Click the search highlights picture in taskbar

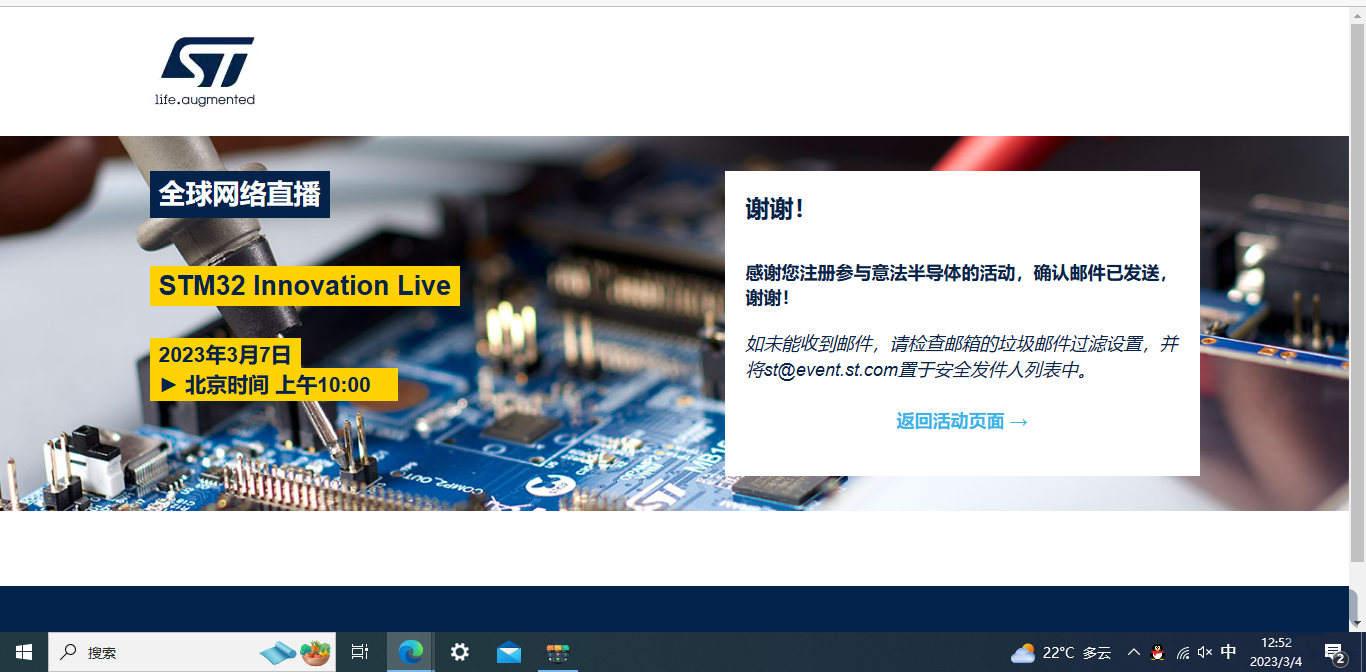[295, 653]
